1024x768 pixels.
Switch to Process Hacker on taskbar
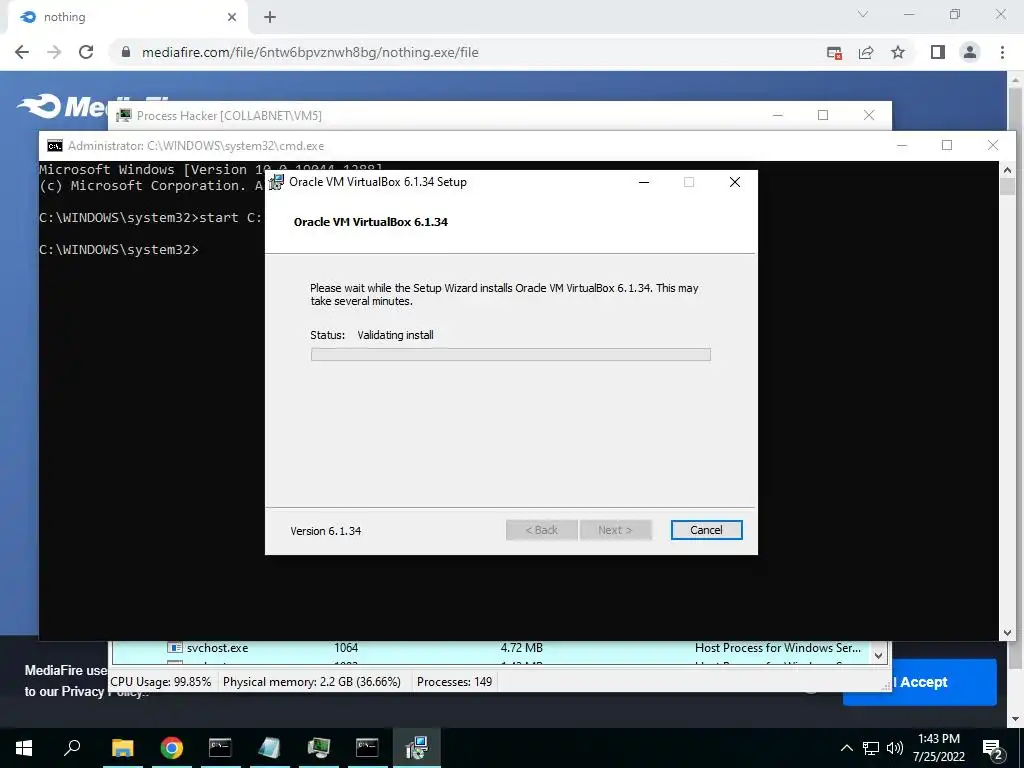318,748
